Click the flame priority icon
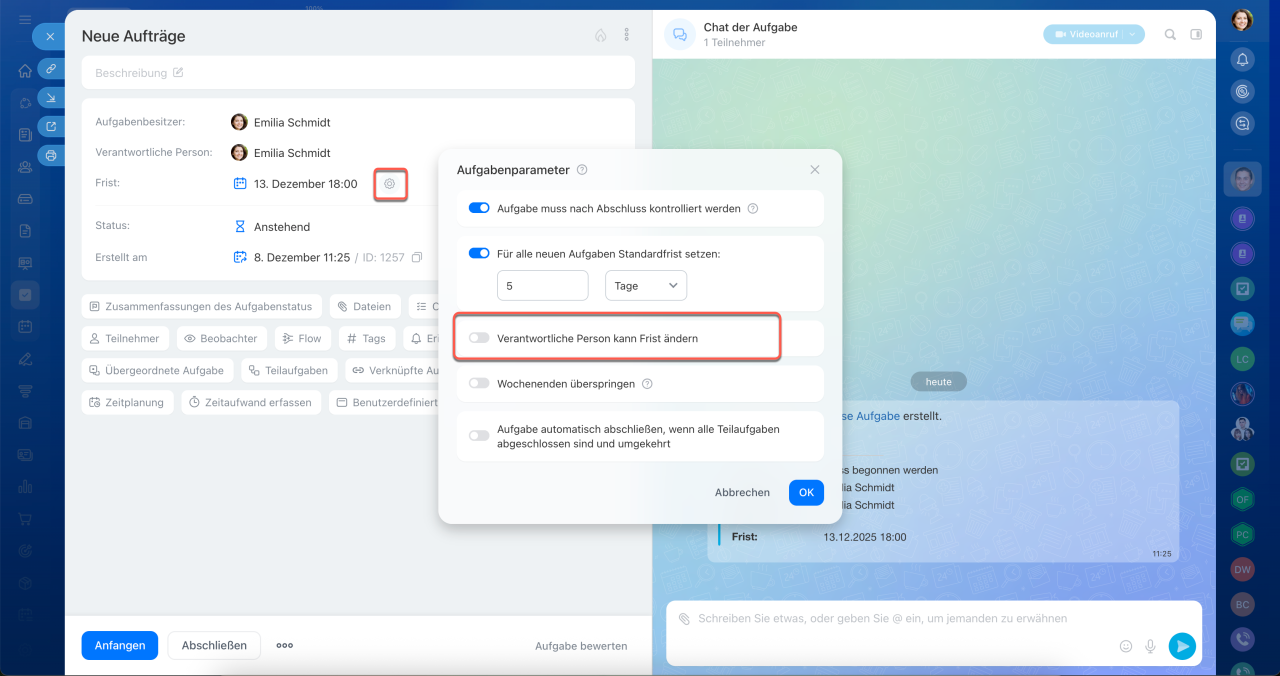 coord(600,35)
